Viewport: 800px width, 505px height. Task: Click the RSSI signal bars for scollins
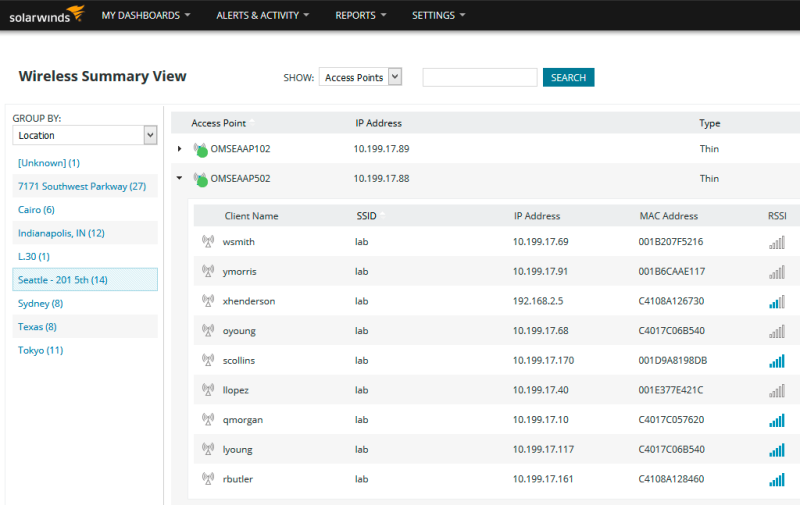coord(777,361)
